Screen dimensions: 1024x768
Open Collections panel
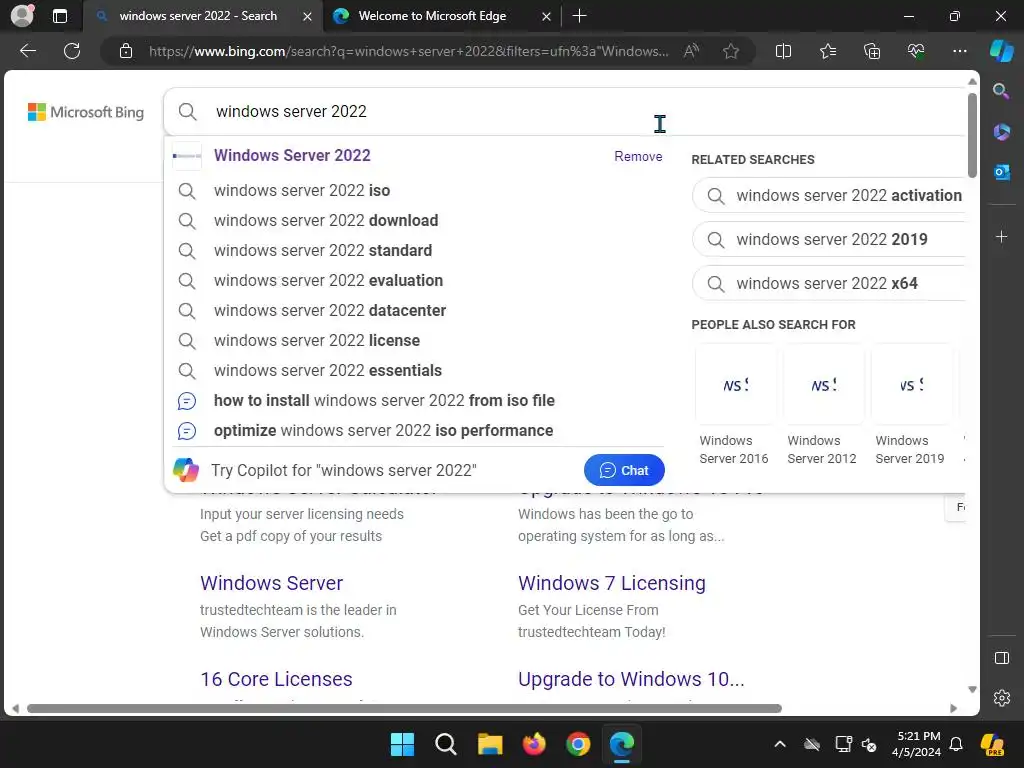[x=872, y=51]
